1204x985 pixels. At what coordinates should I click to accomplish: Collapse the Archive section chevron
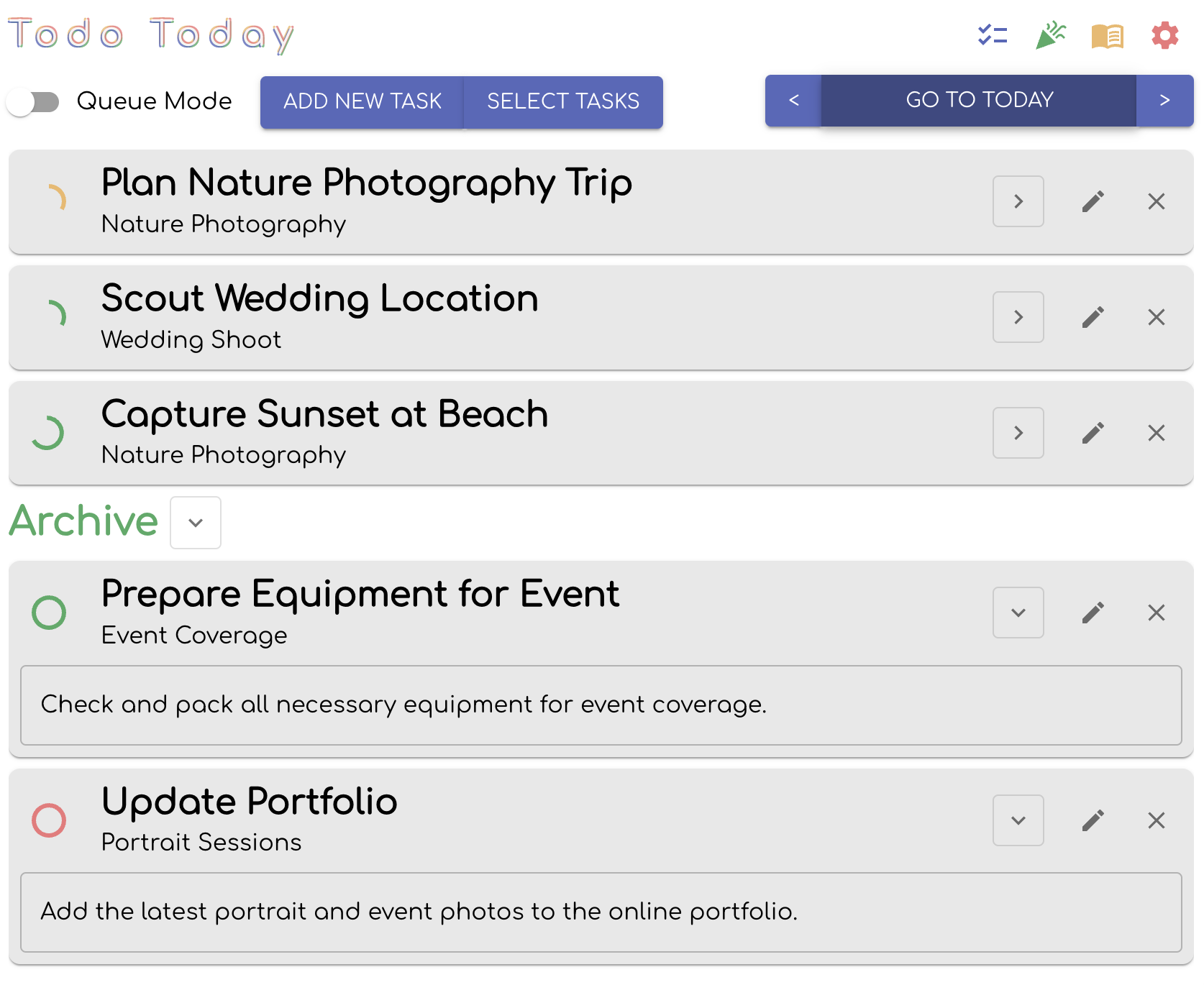(x=196, y=523)
